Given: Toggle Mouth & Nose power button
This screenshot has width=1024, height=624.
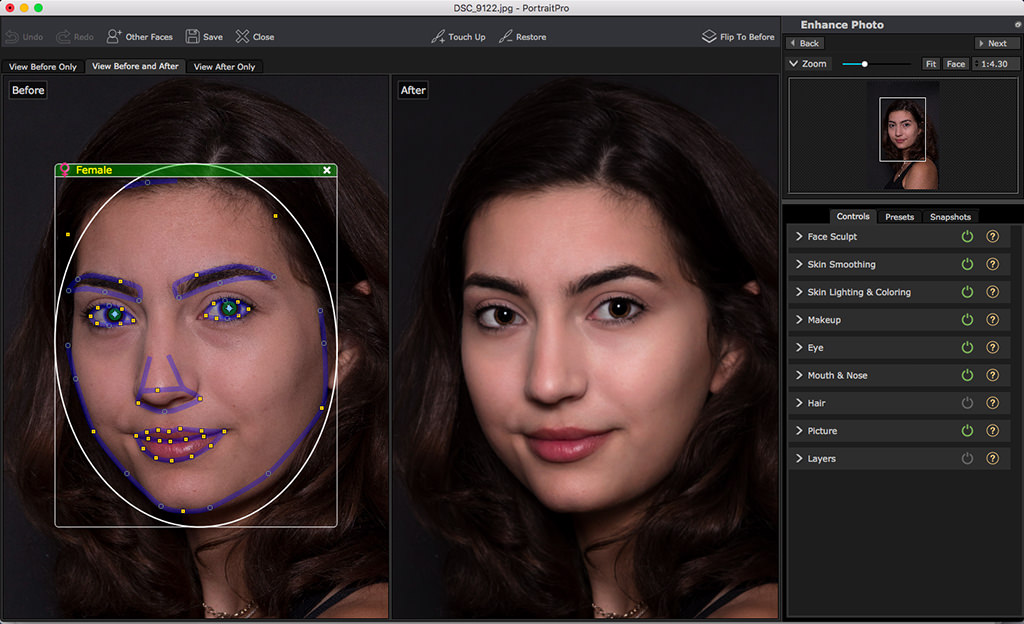Looking at the screenshot, I should [x=967, y=375].
